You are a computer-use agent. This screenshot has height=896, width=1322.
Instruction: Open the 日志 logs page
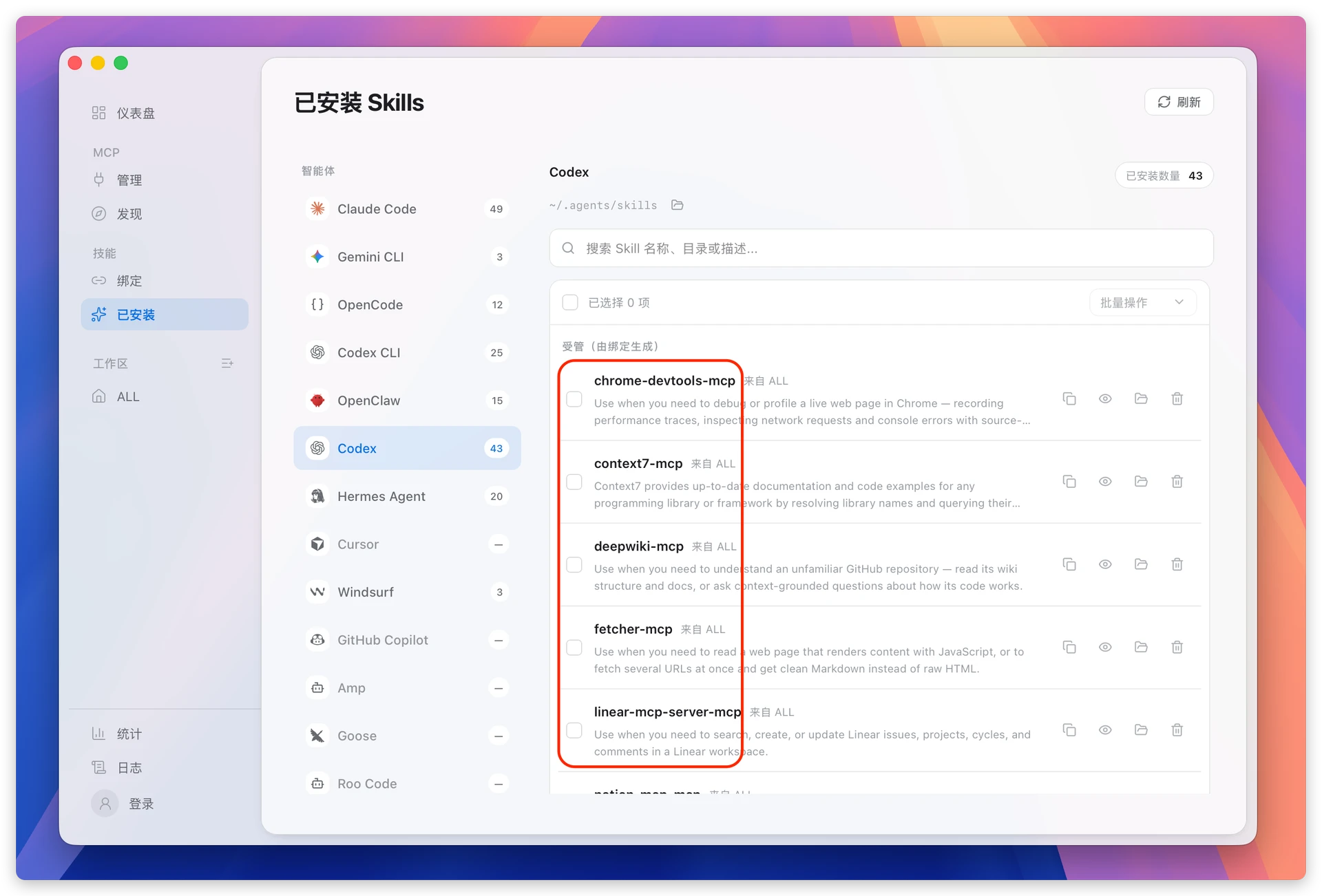(x=165, y=767)
